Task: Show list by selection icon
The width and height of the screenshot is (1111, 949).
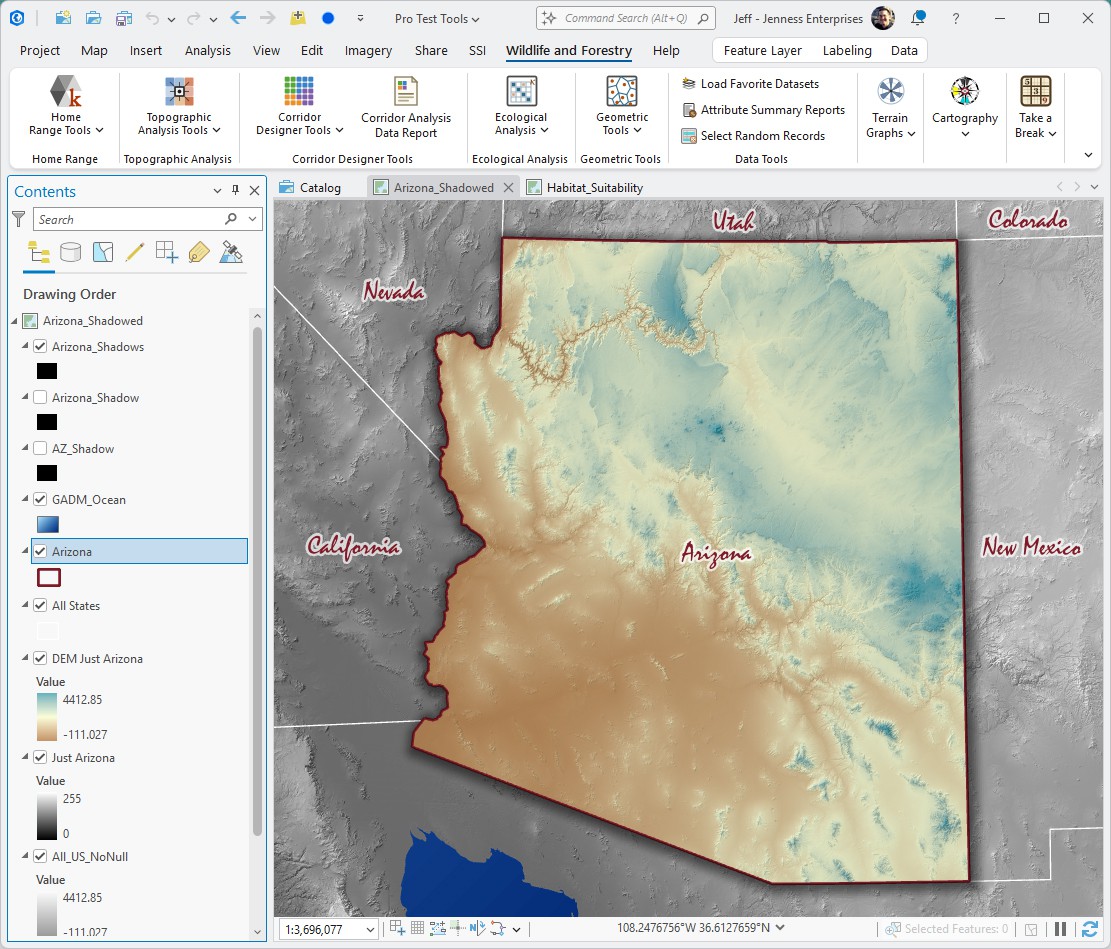Action: click(x=103, y=252)
